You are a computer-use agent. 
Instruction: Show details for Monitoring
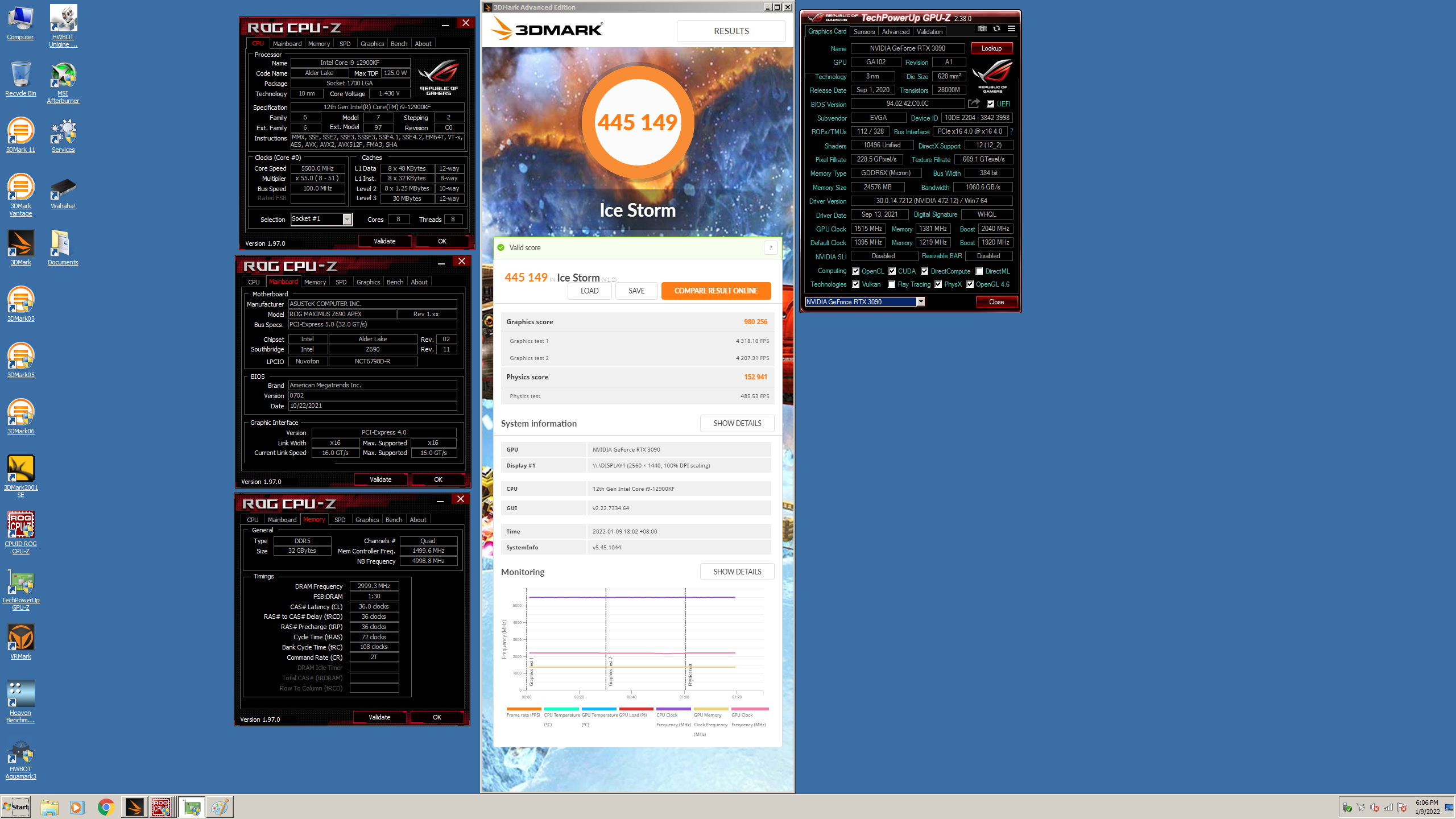pyautogui.click(x=737, y=572)
